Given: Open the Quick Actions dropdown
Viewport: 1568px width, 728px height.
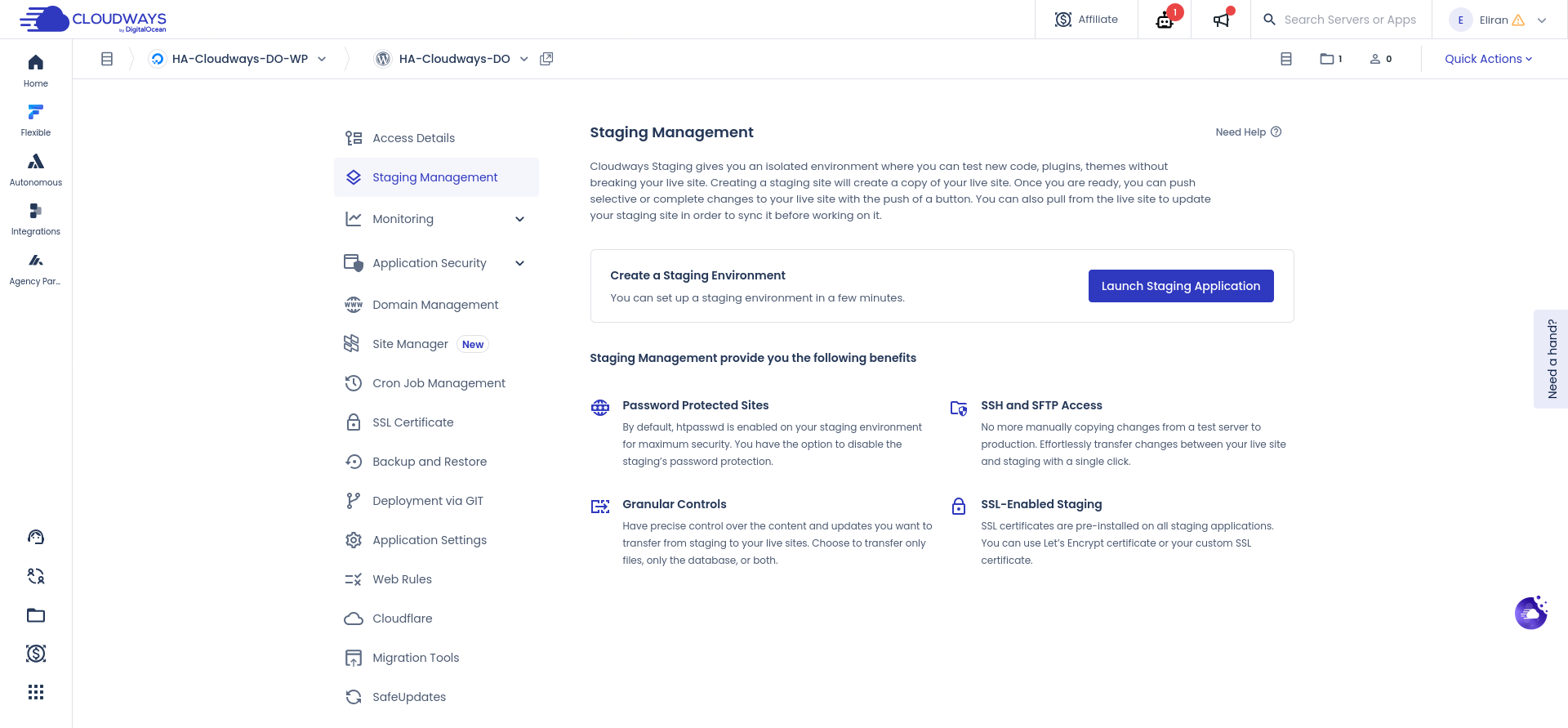Looking at the screenshot, I should (x=1488, y=59).
